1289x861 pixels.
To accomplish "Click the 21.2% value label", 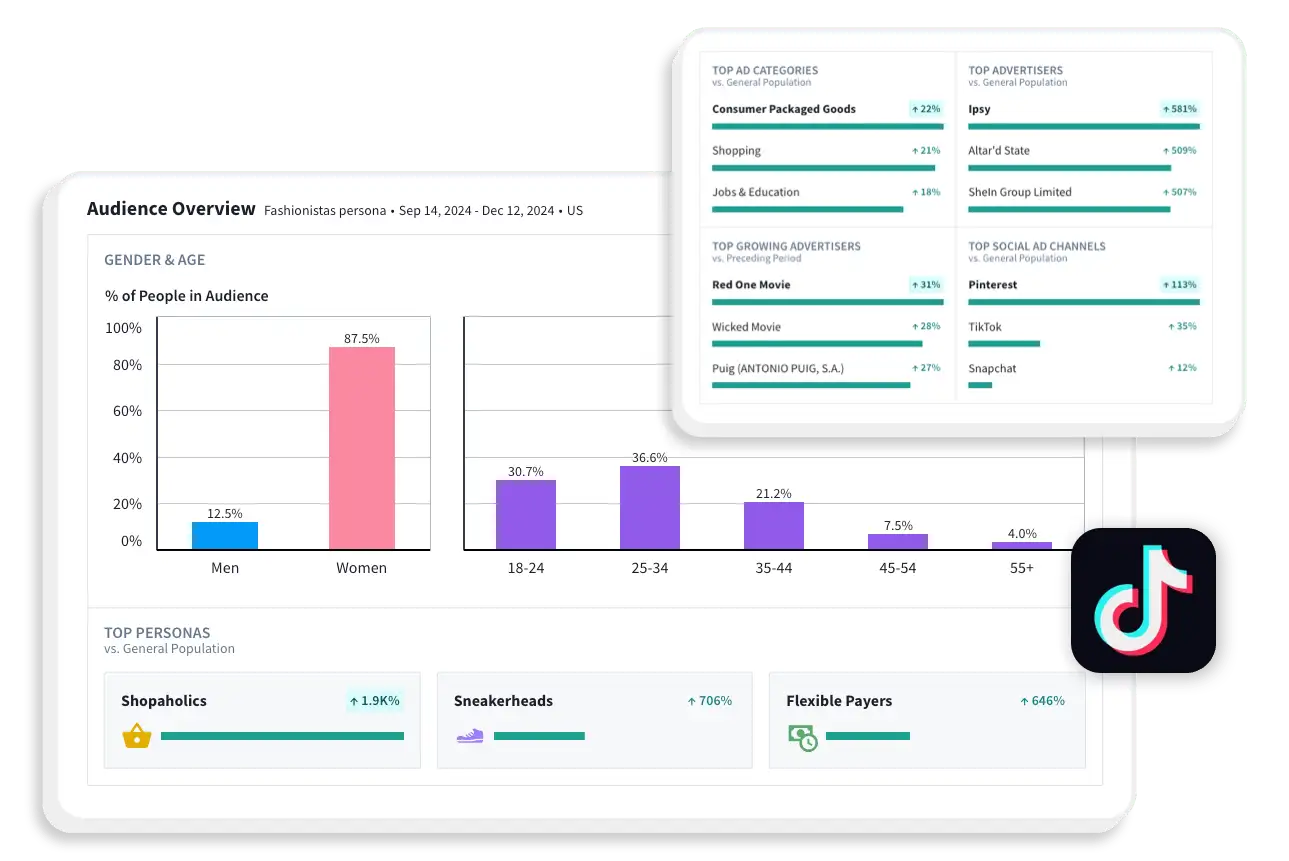I will (x=774, y=494).
